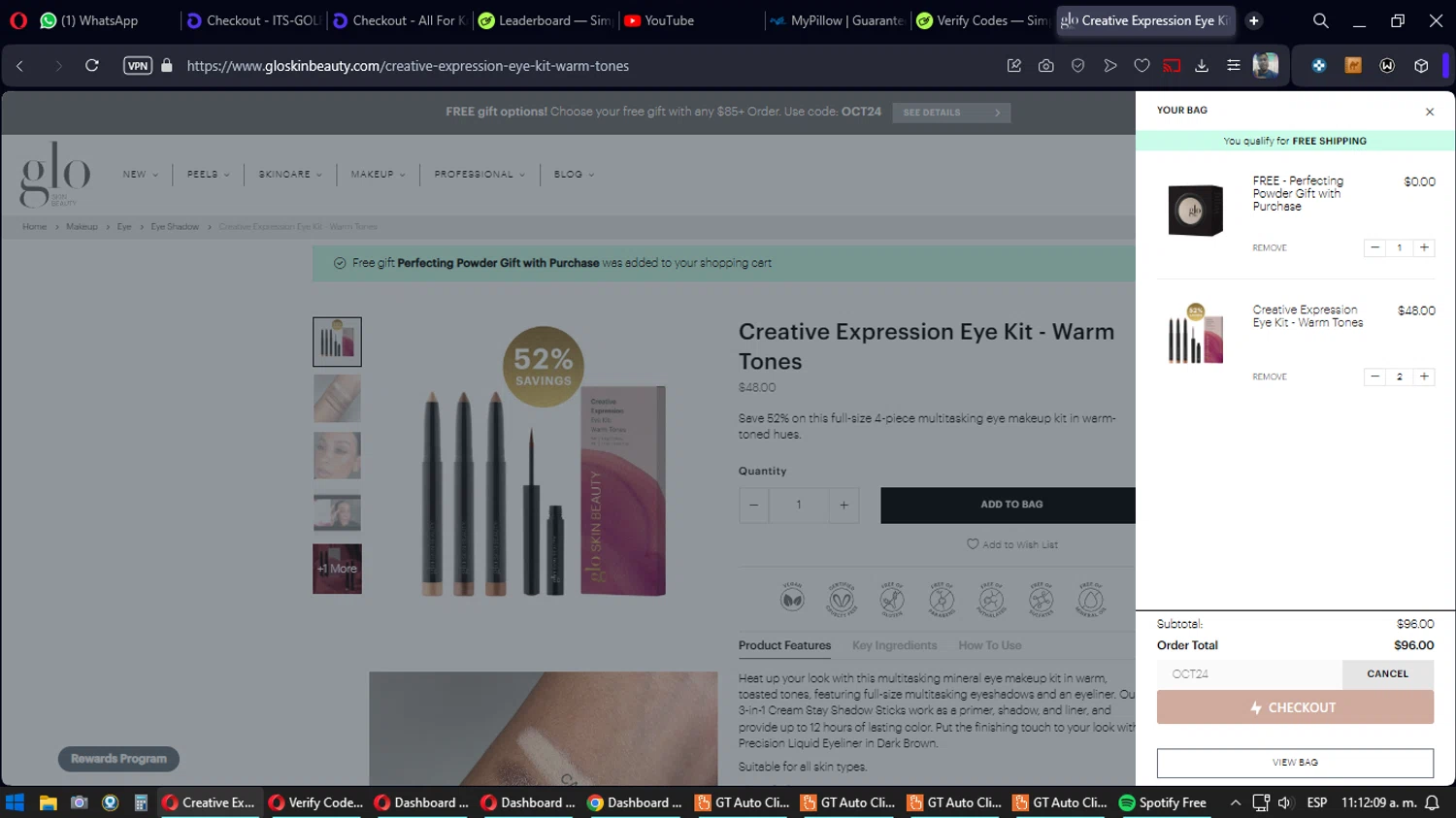
Task: Click the glo Skin Beauty logo
Action: [x=55, y=175]
